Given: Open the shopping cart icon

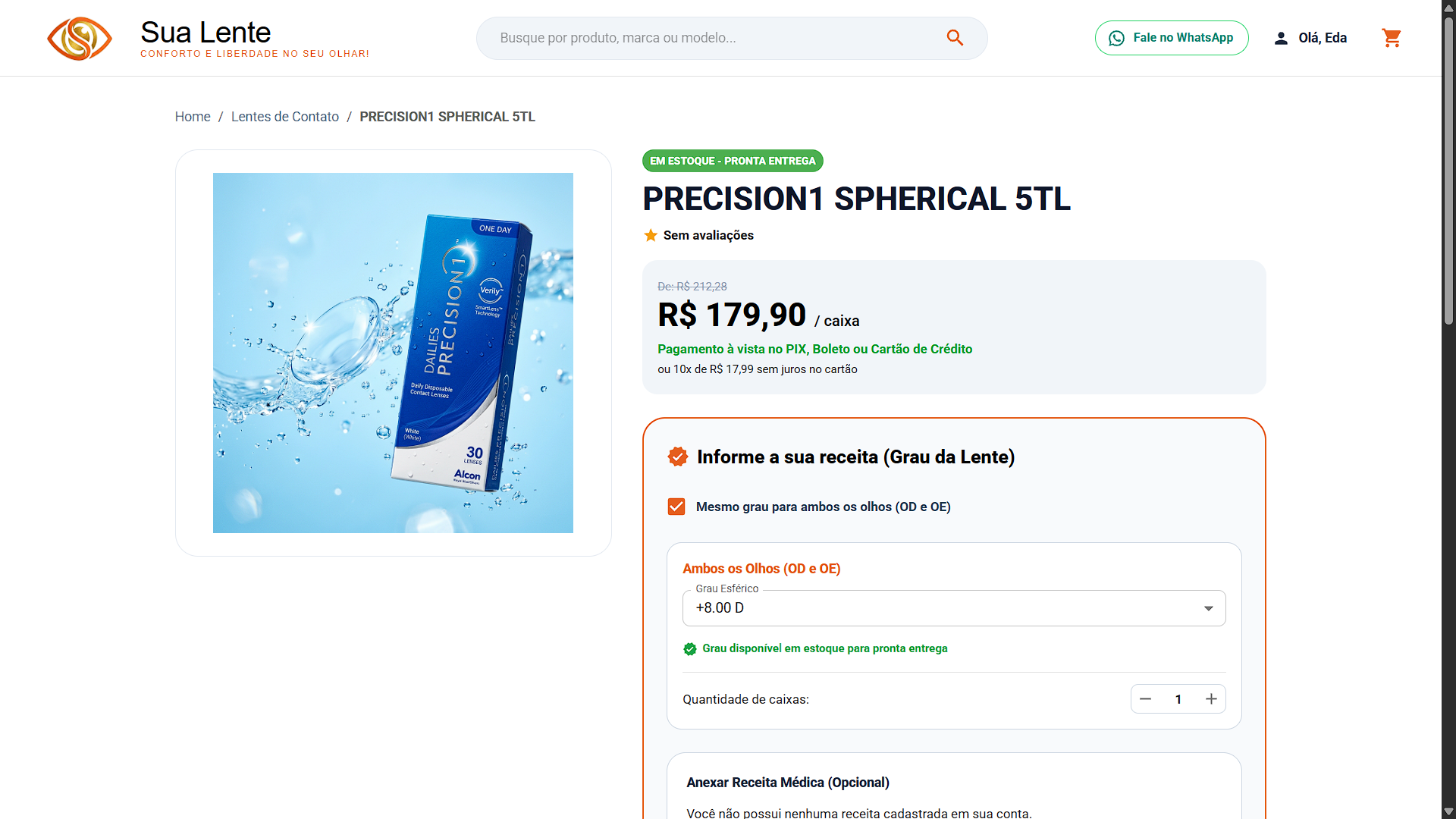Looking at the screenshot, I should pos(1392,38).
